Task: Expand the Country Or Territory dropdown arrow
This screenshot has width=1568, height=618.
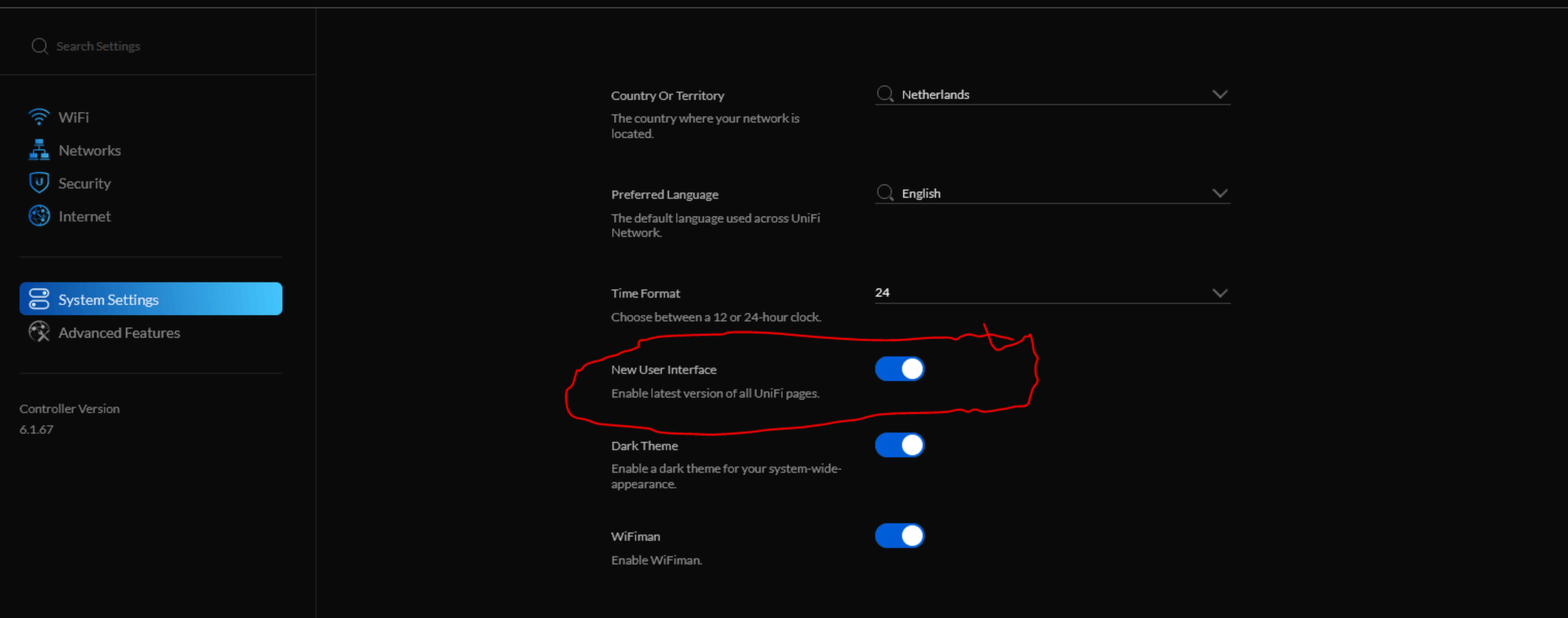Action: (1219, 94)
